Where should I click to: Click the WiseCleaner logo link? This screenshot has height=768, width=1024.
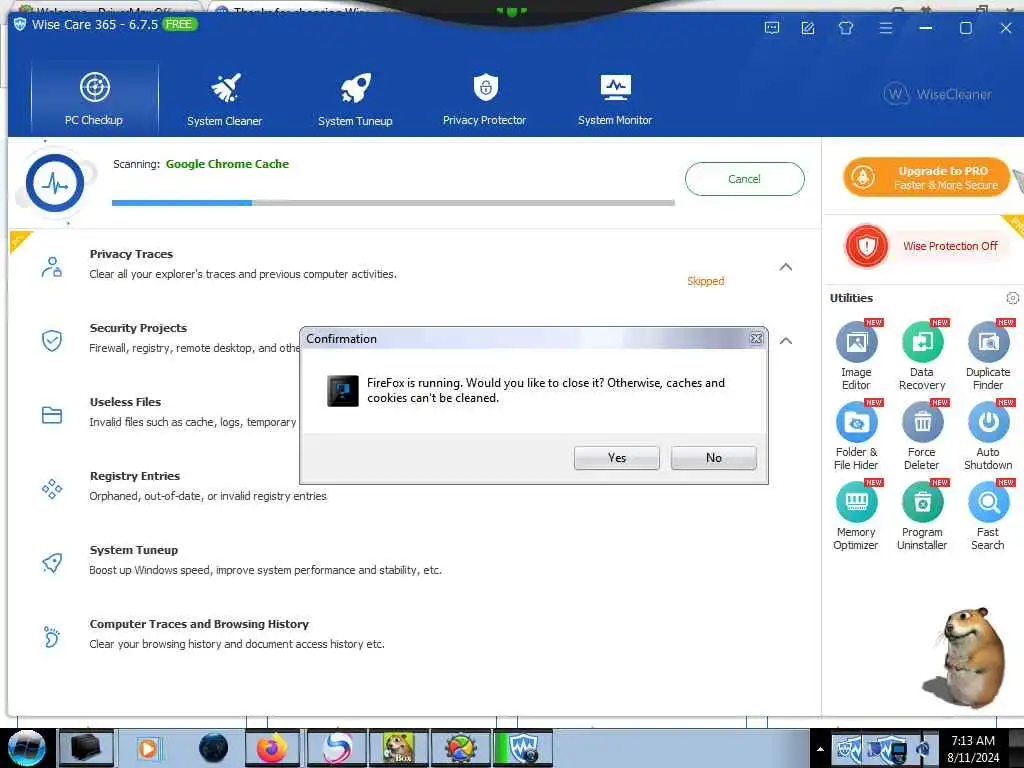938,95
